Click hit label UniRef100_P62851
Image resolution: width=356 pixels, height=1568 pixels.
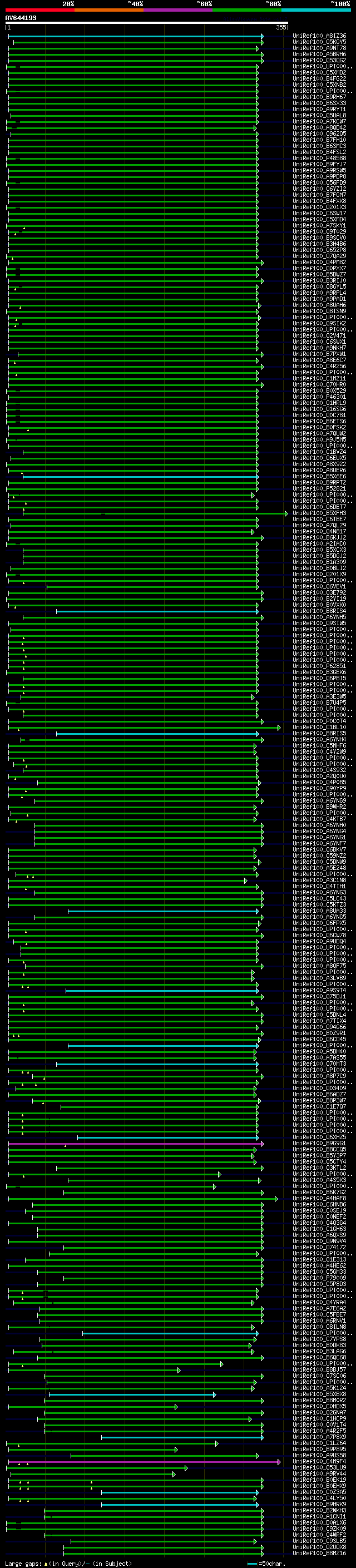click(x=319, y=666)
